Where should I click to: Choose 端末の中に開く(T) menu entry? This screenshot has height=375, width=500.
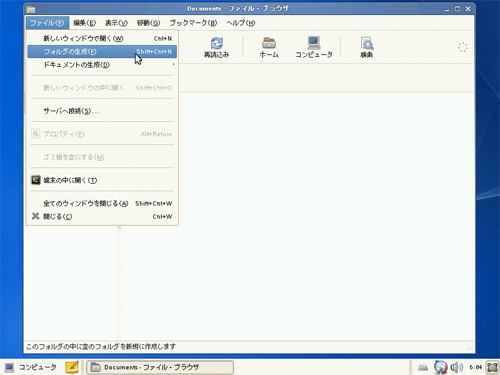tap(102, 180)
